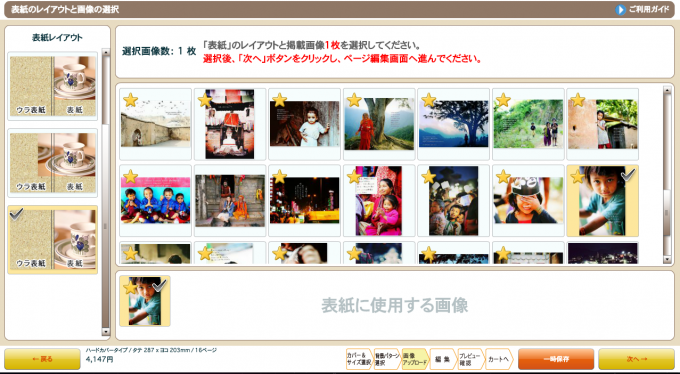Click the image grid scrollbar up arrow
This screenshot has width=680, height=374.
click(x=667, y=90)
